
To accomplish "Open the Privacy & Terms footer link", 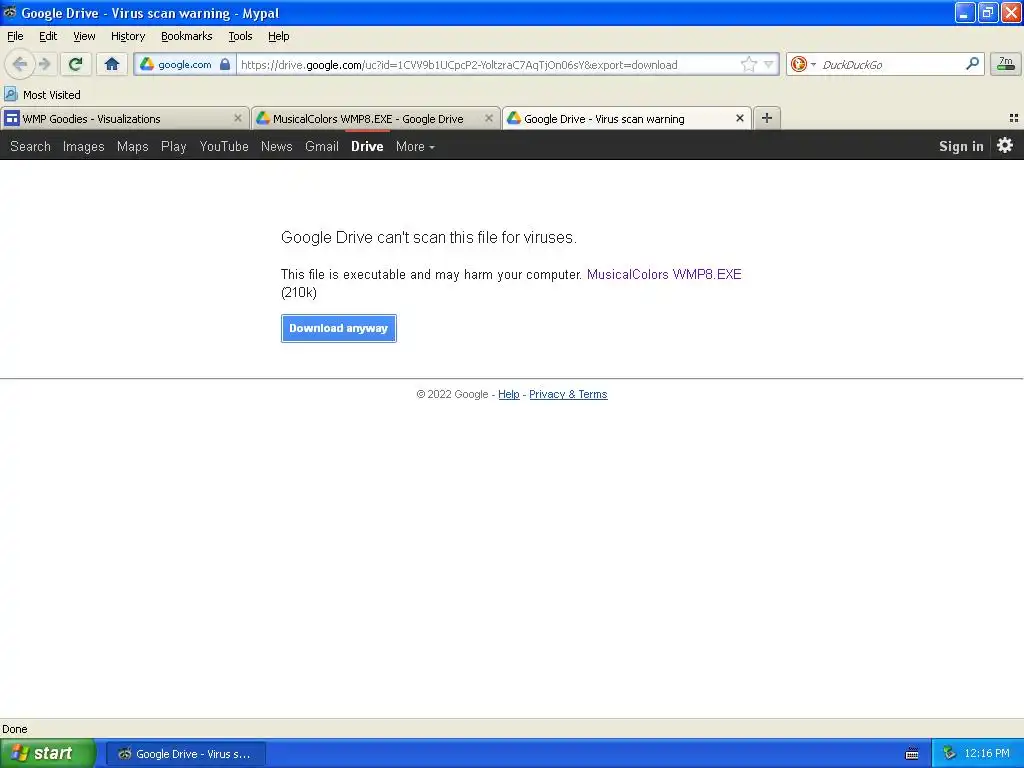I will pos(568,394).
